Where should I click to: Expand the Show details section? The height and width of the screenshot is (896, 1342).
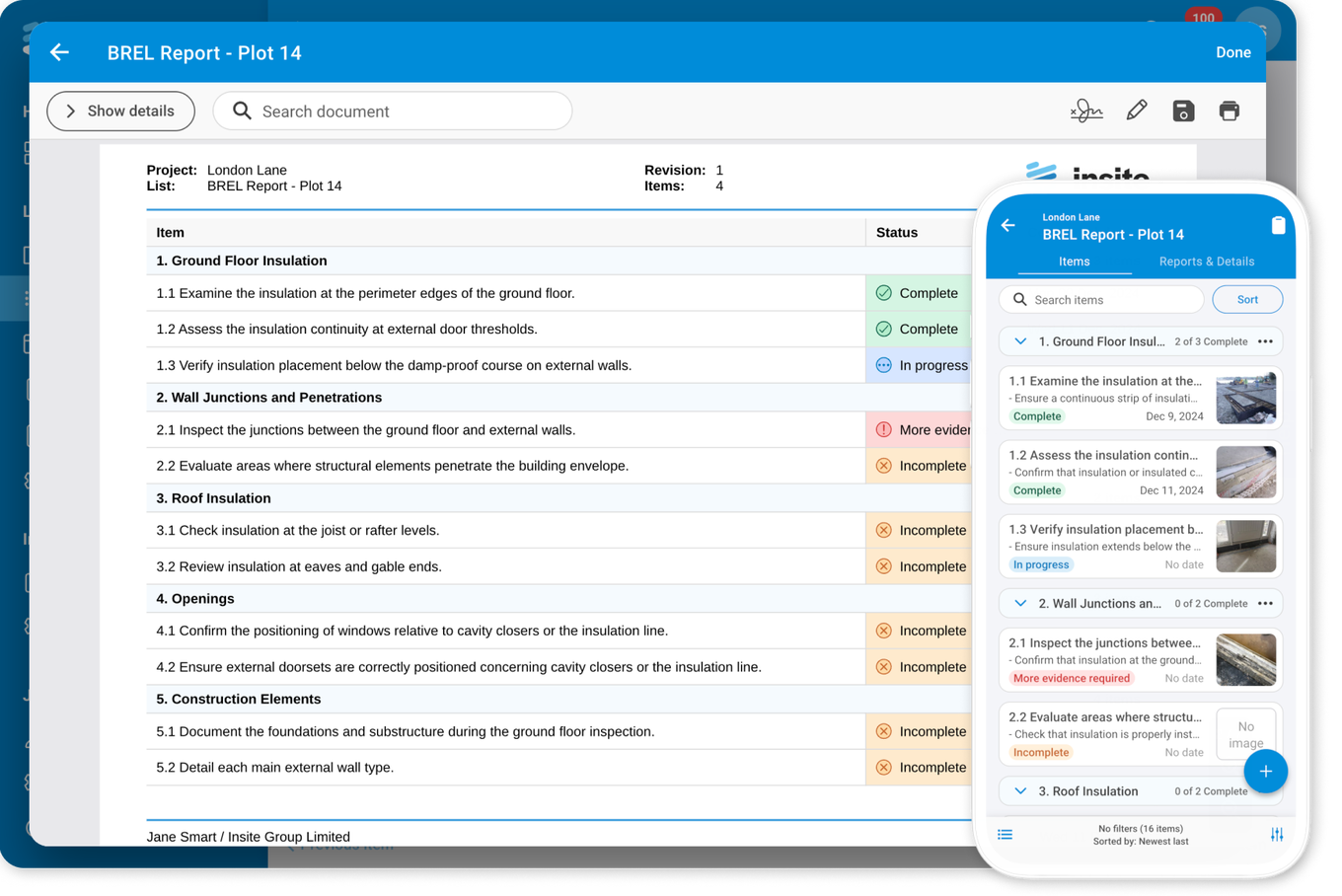pos(120,111)
